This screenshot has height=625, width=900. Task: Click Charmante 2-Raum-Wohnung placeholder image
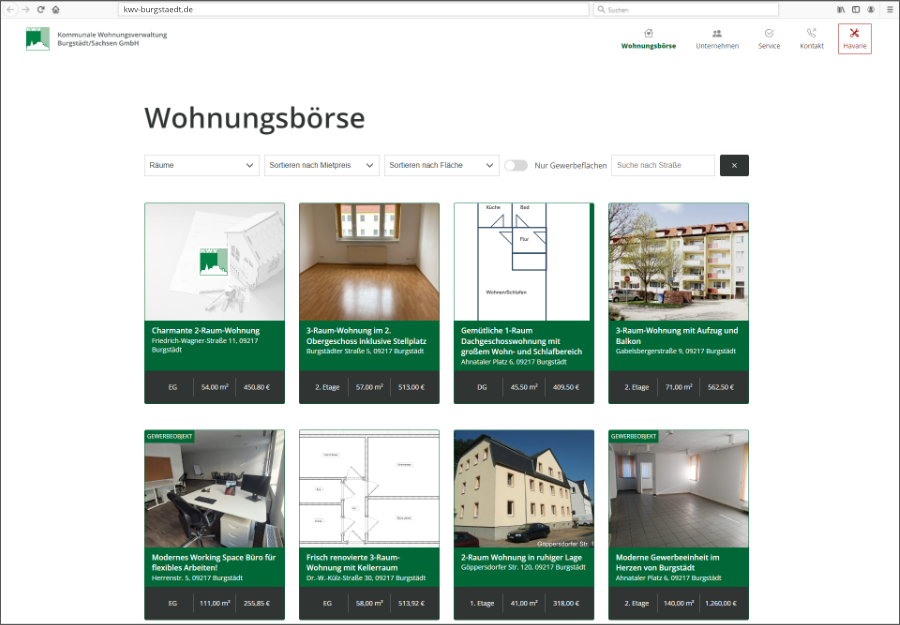pyautogui.click(x=215, y=262)
